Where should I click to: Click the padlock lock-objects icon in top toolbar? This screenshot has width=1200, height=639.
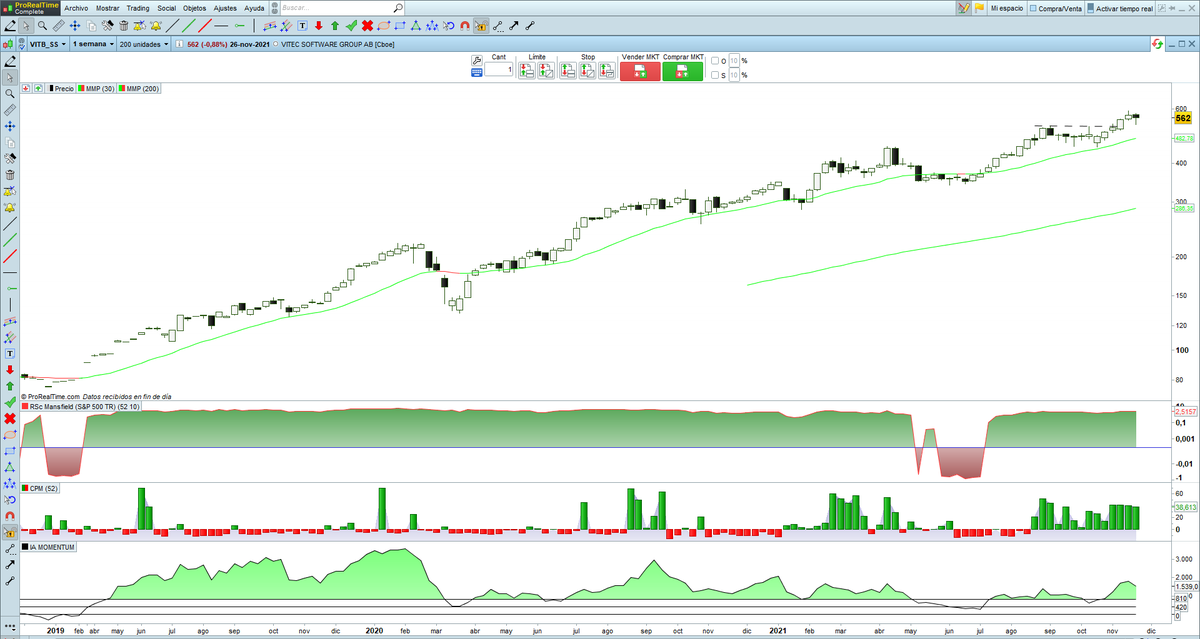coord(481,25)
